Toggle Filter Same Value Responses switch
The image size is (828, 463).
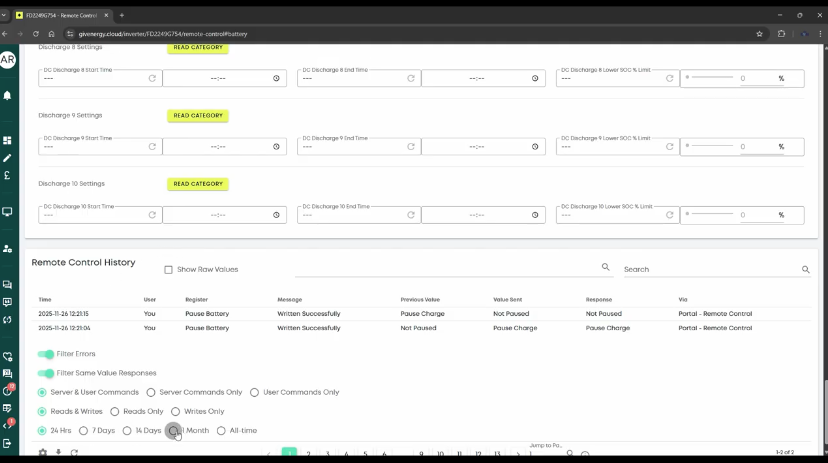pyautogui.click(x=46, y=373)
